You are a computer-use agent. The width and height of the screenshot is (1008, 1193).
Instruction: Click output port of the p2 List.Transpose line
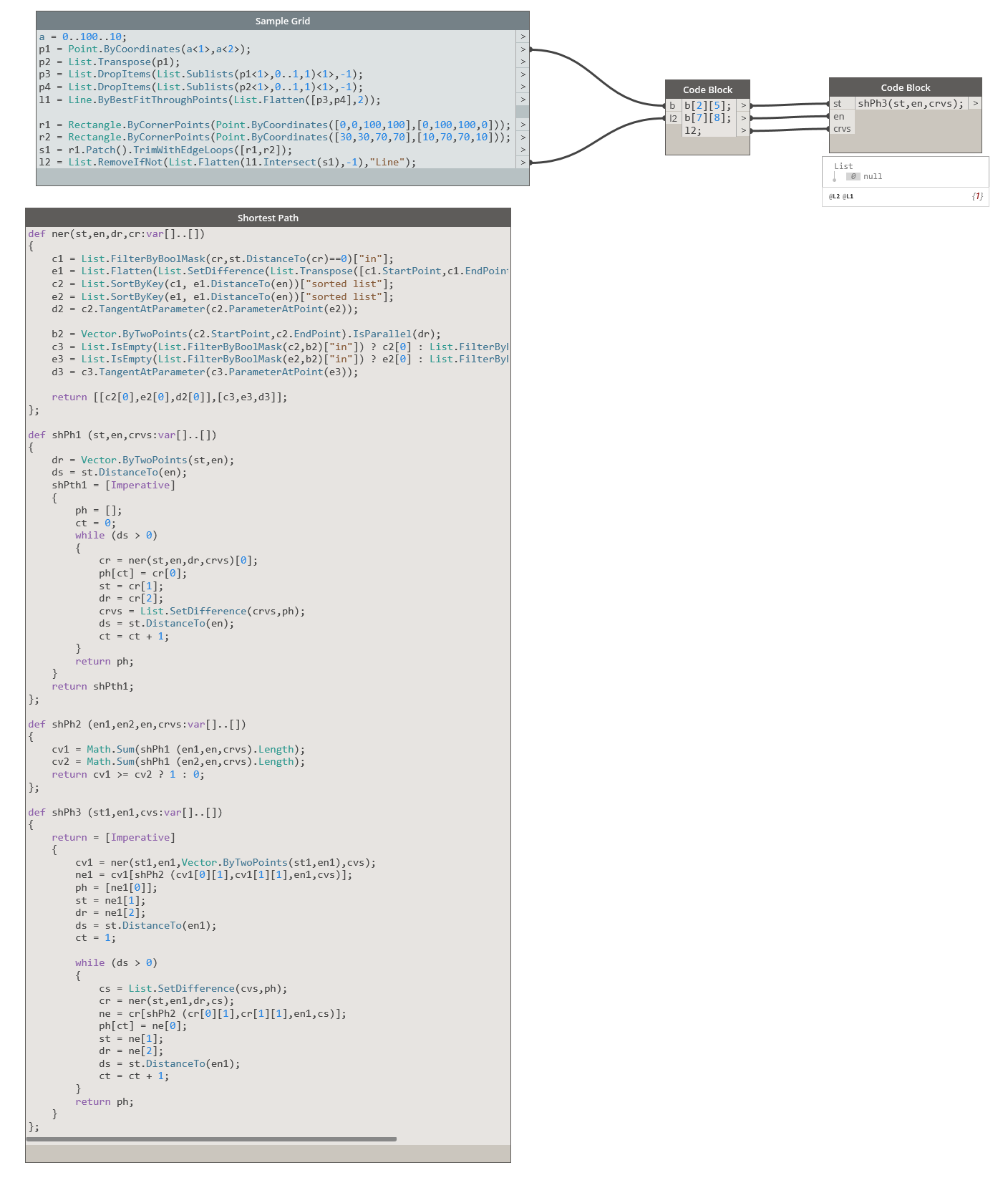(x=523, y=62)
